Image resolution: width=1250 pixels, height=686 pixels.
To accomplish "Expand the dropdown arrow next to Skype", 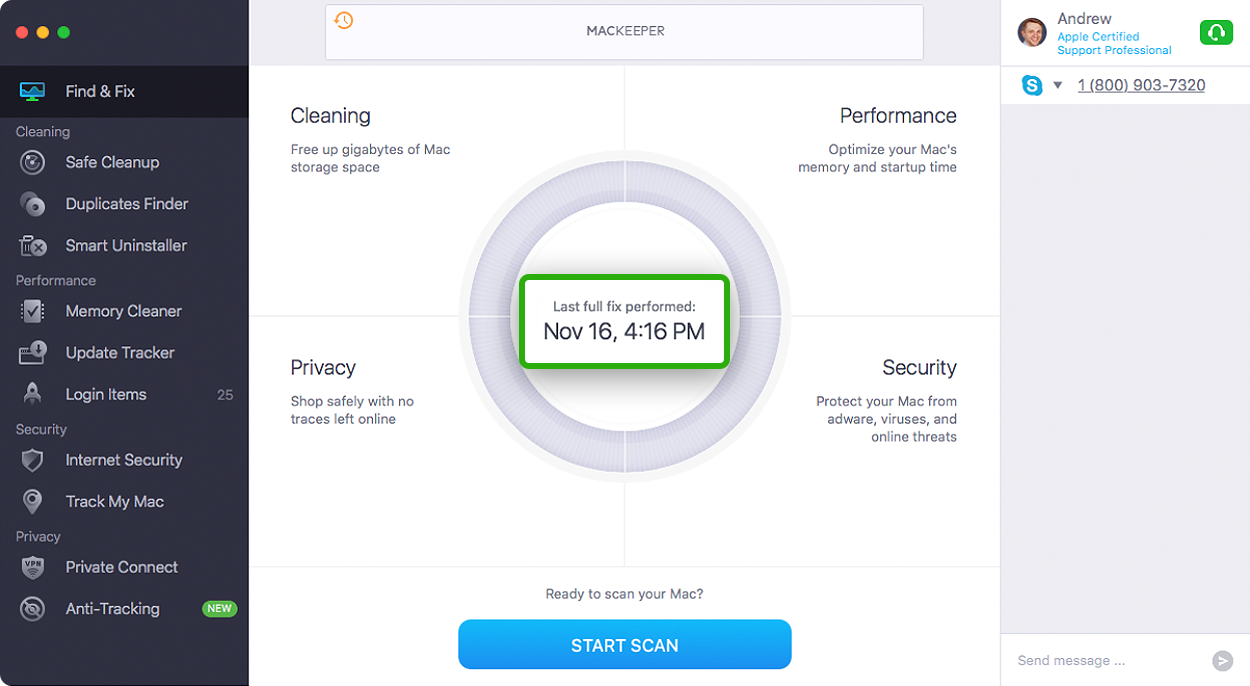I will coord(1058,86).
